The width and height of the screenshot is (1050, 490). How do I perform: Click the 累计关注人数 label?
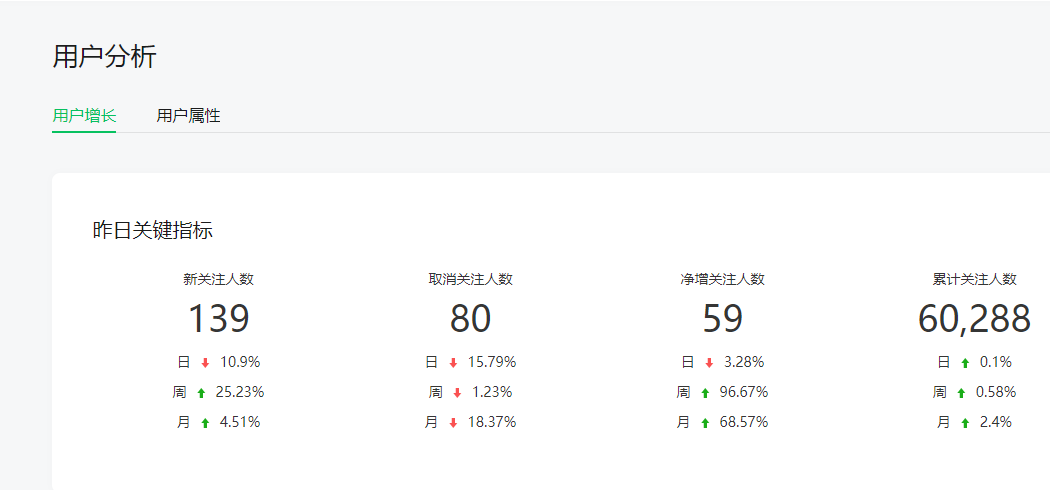point(974,279)
